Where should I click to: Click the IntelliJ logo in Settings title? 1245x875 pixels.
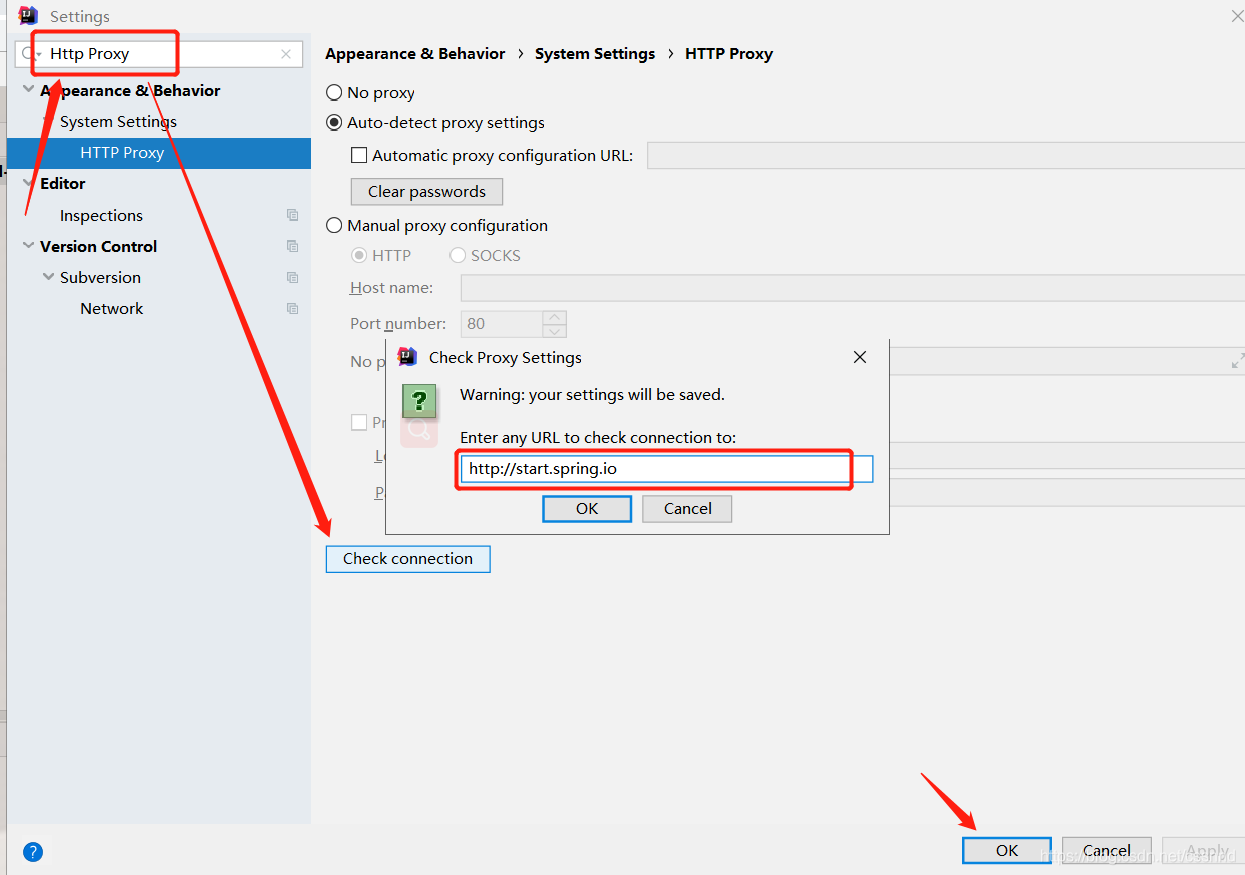pos(29,16)
